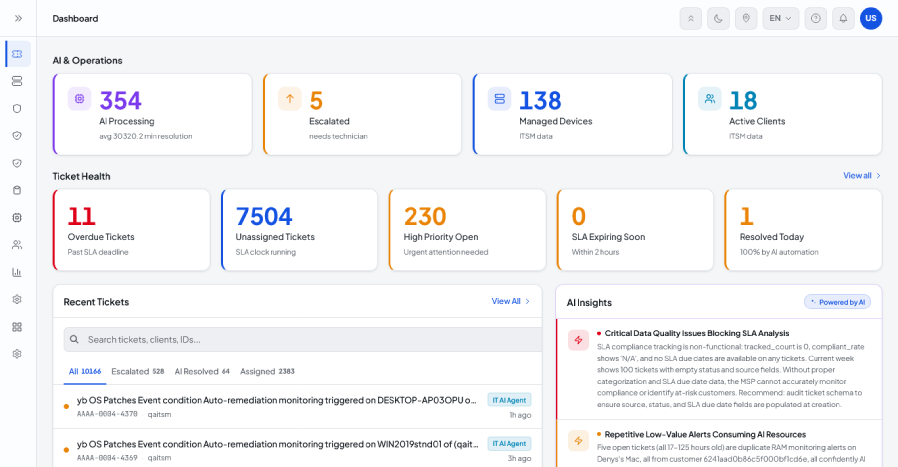Open the AI Processing 354 card
This screenshot has width=898, height=467.
click(152, 114)
